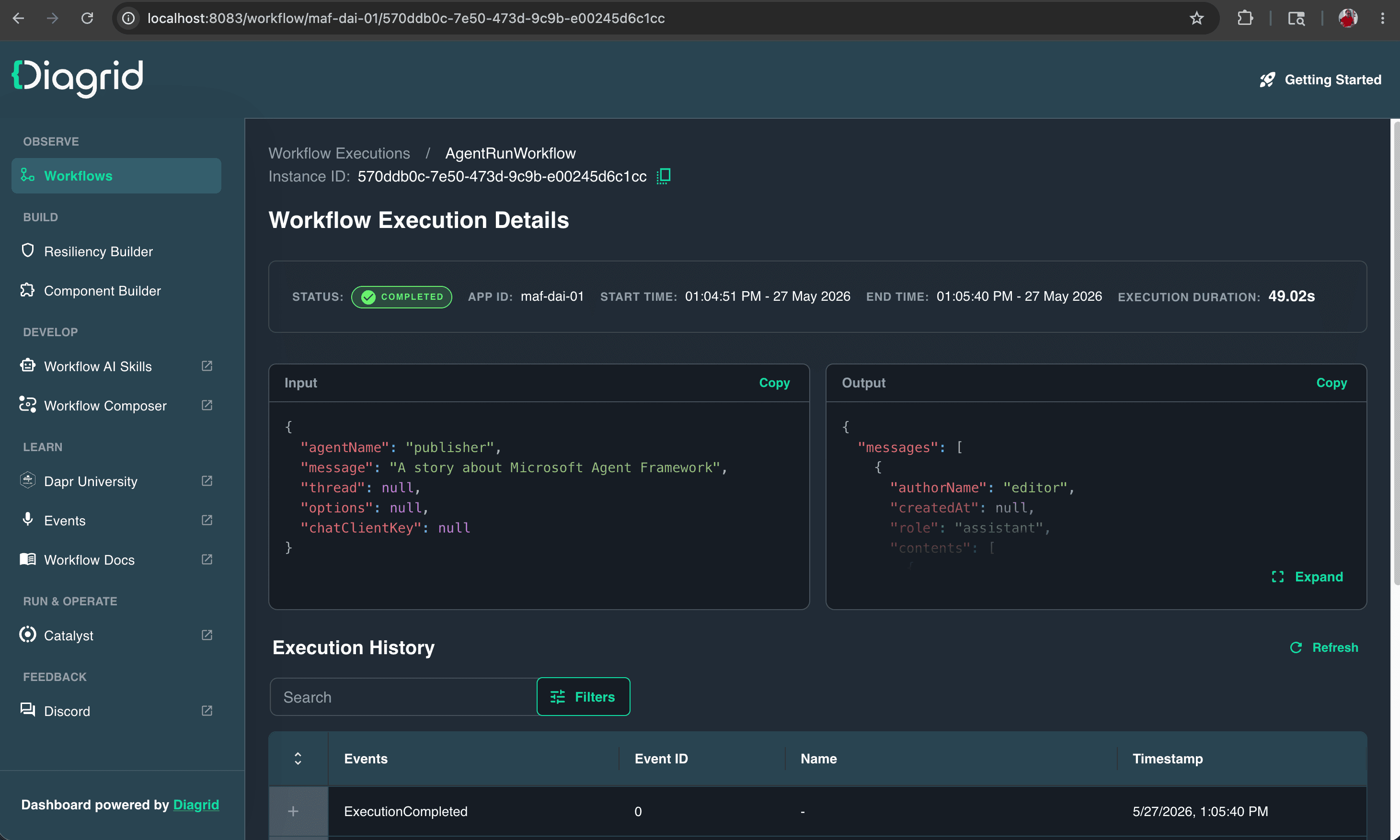Click the Dapr University badge icon
The height and width of the screenshot is (840, 1400).
(x=27, y=480)
